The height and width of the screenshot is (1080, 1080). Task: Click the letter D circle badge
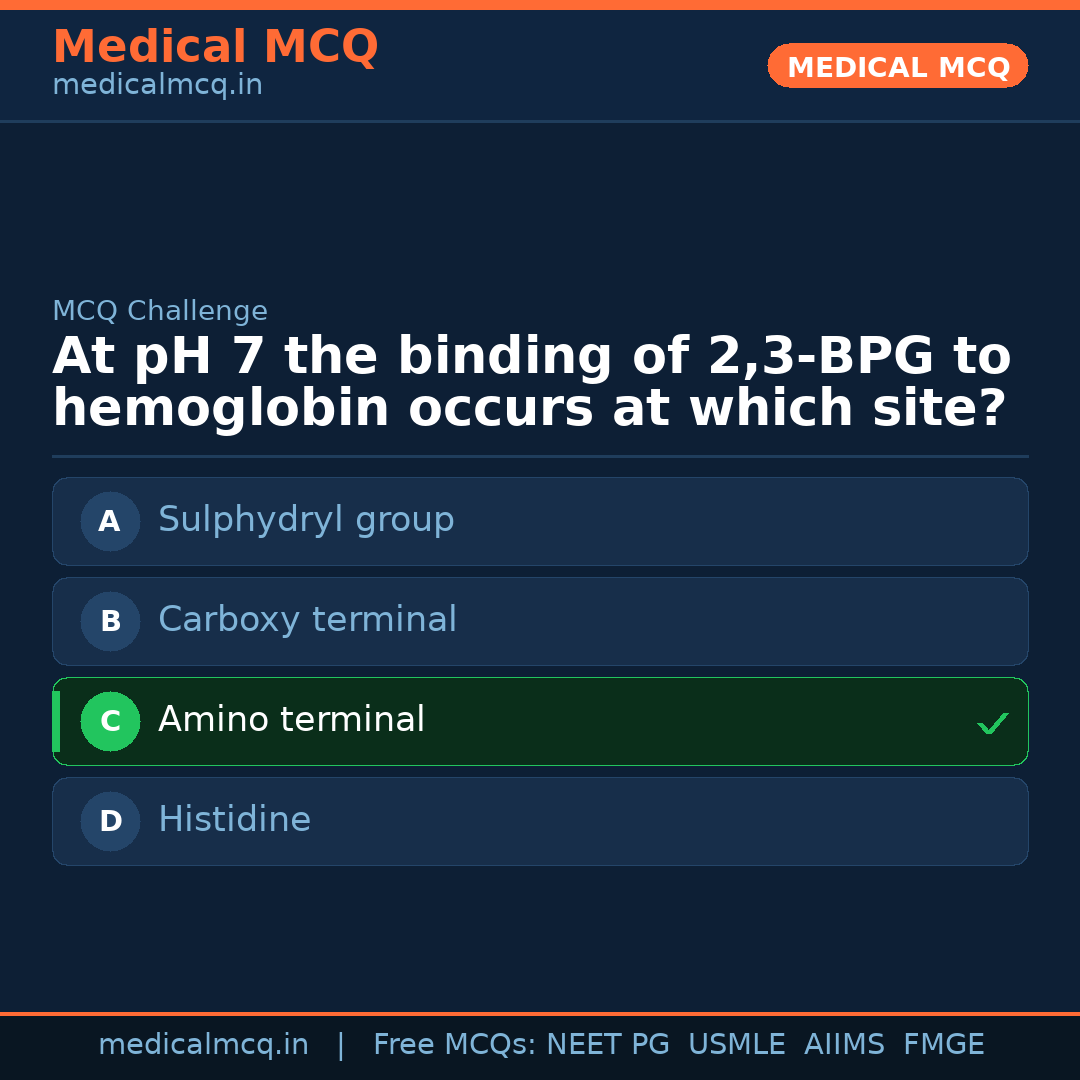point(110,821)
